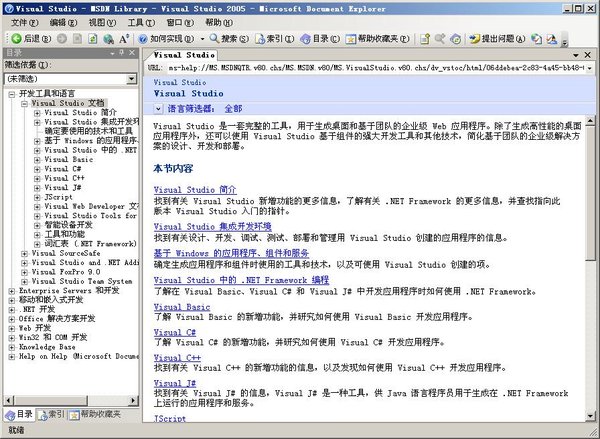Click the tree horizontal scrollbar right arrow
Screen dimensions: 600x439
pos(133,400)
